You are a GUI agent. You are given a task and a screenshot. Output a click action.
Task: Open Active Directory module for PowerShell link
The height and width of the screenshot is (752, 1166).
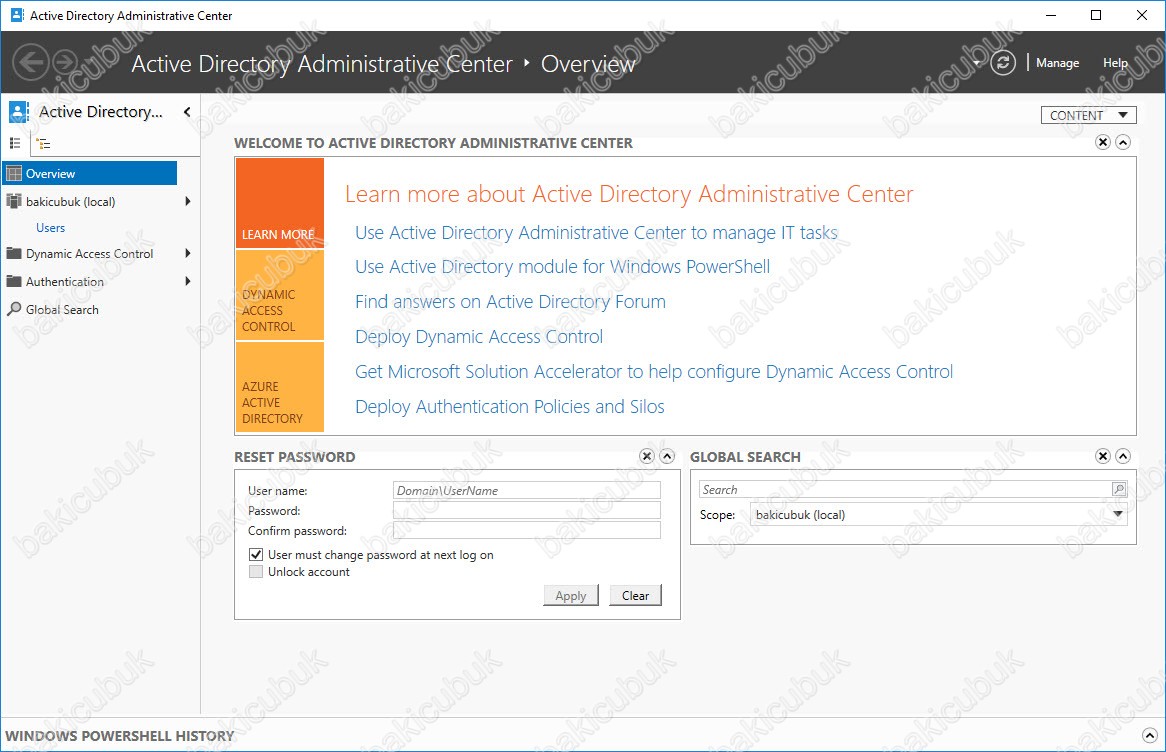pyautogui.click(x=562, y=266)
